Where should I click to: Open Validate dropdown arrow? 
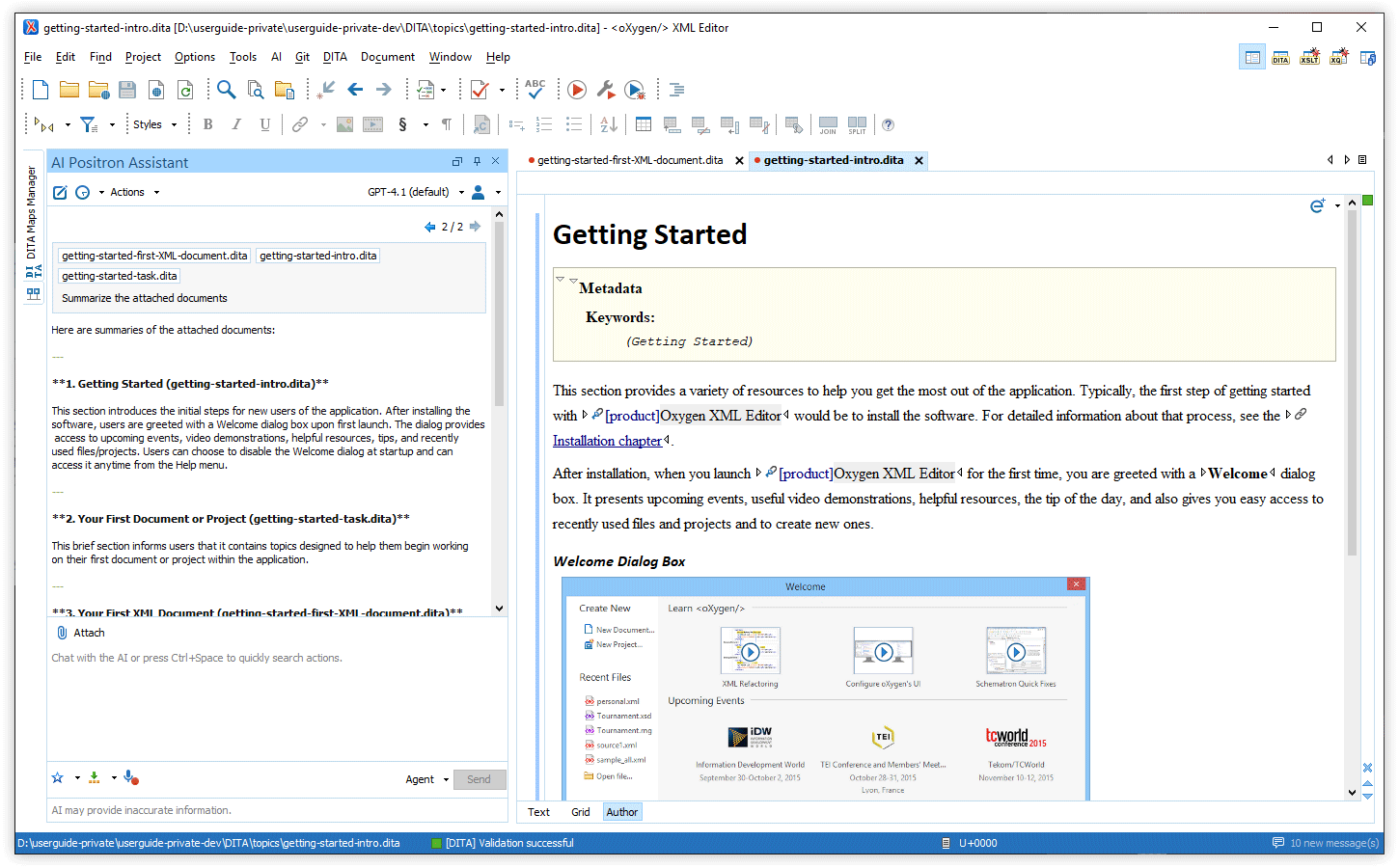(502, 90)
